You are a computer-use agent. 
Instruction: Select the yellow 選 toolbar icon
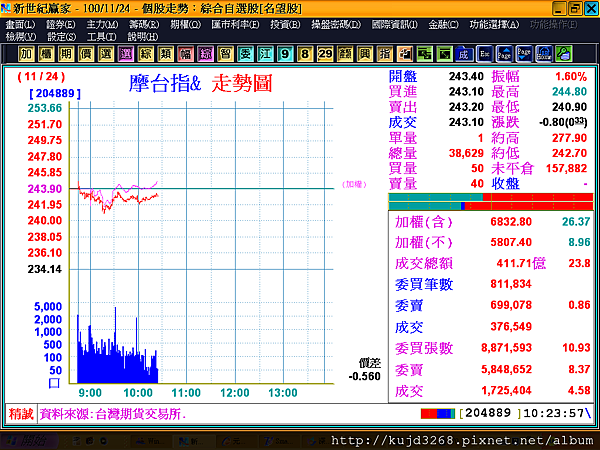pyautogui.click(x=106, y=54)
